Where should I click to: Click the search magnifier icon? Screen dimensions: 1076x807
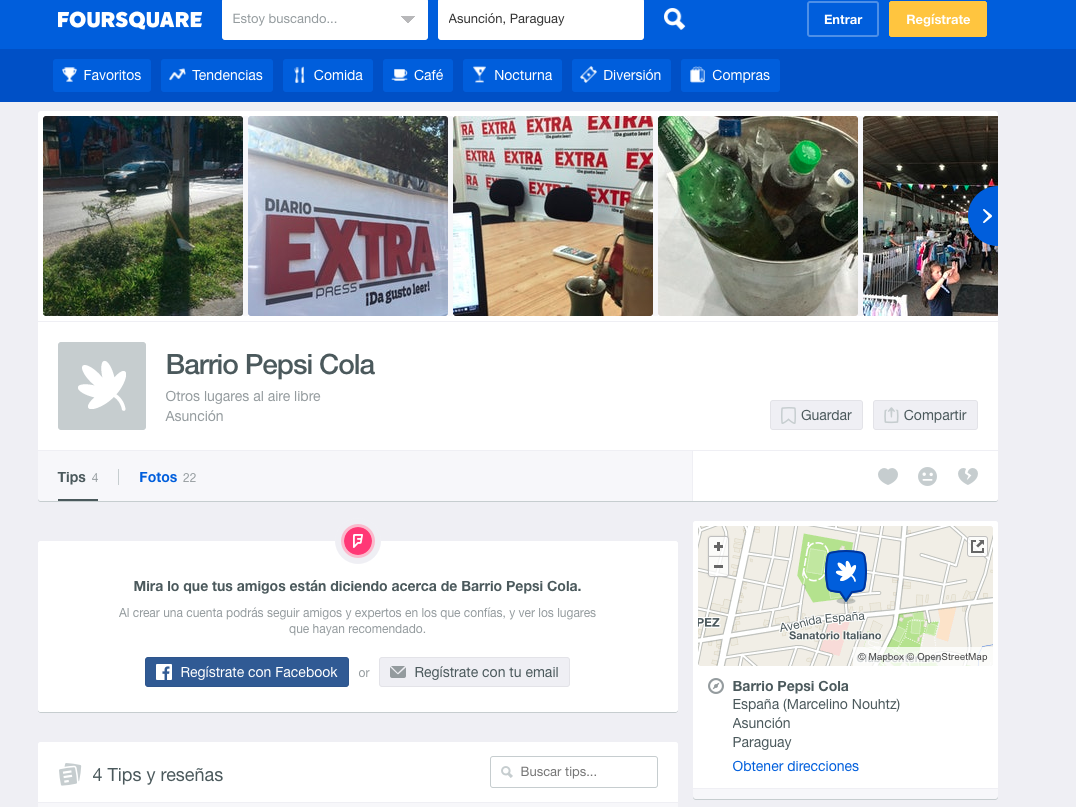pos(674,19)
